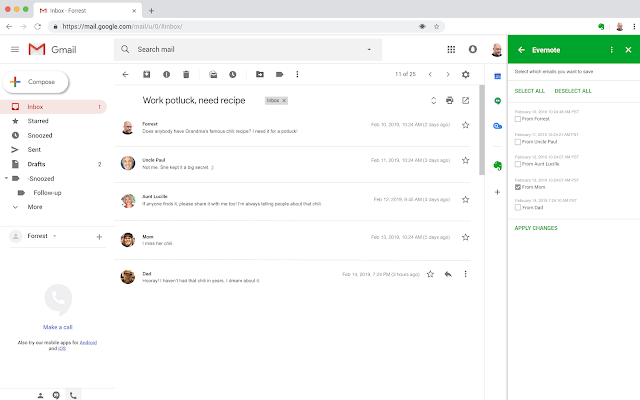
Task: Mark conversation as unread
Action: click(213, 74)
